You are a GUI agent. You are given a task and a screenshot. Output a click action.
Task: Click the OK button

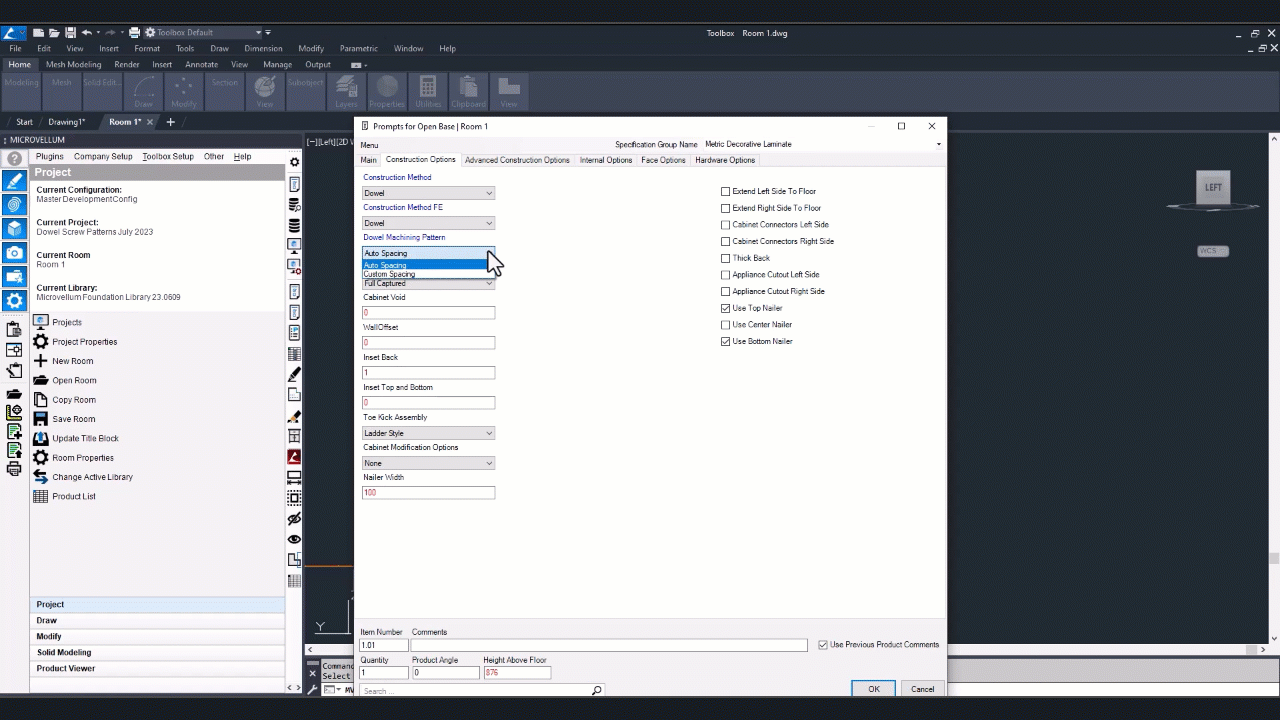tap(873, 689)
